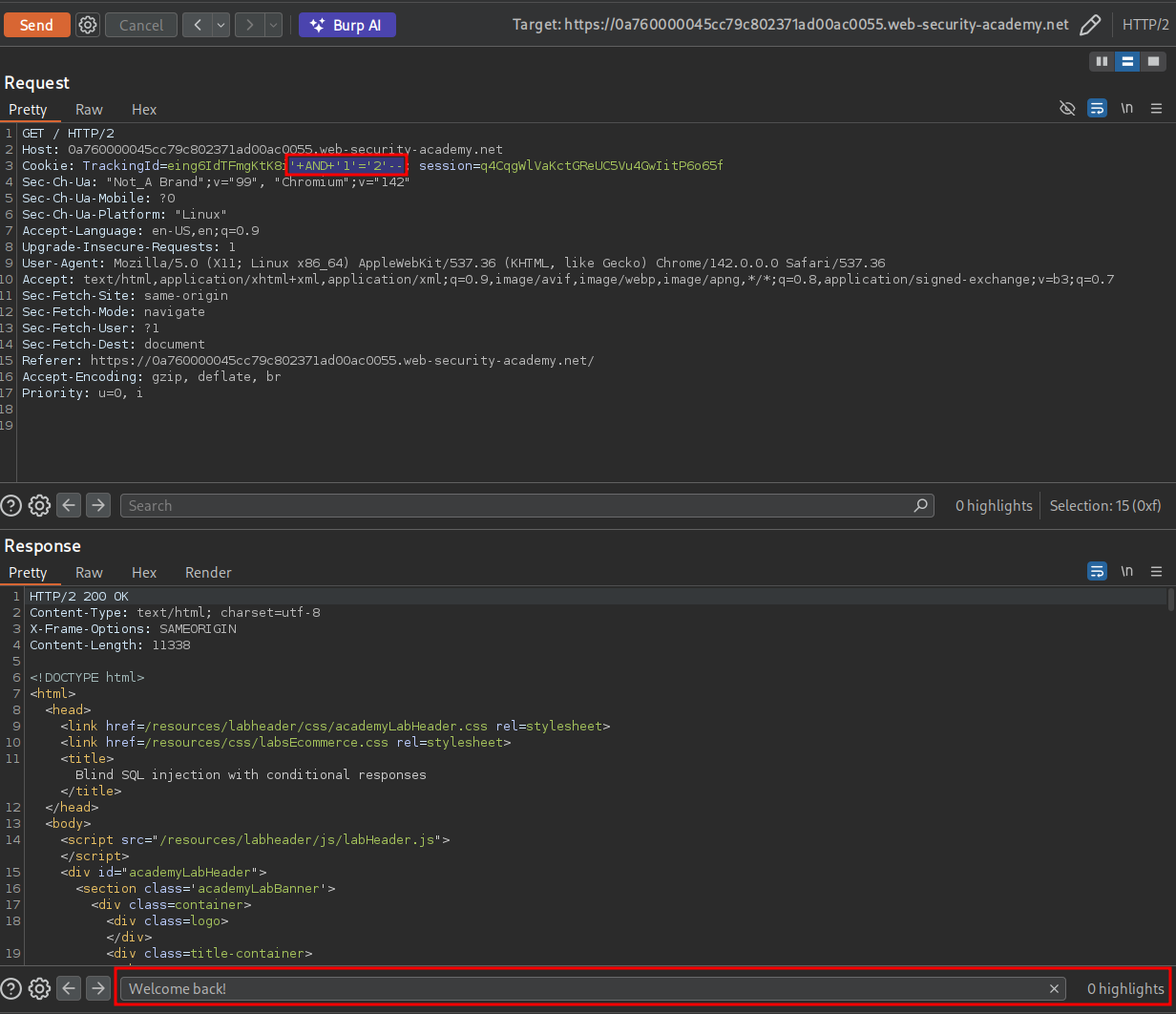
Task: Go to next match in response search
Action: 98,988
